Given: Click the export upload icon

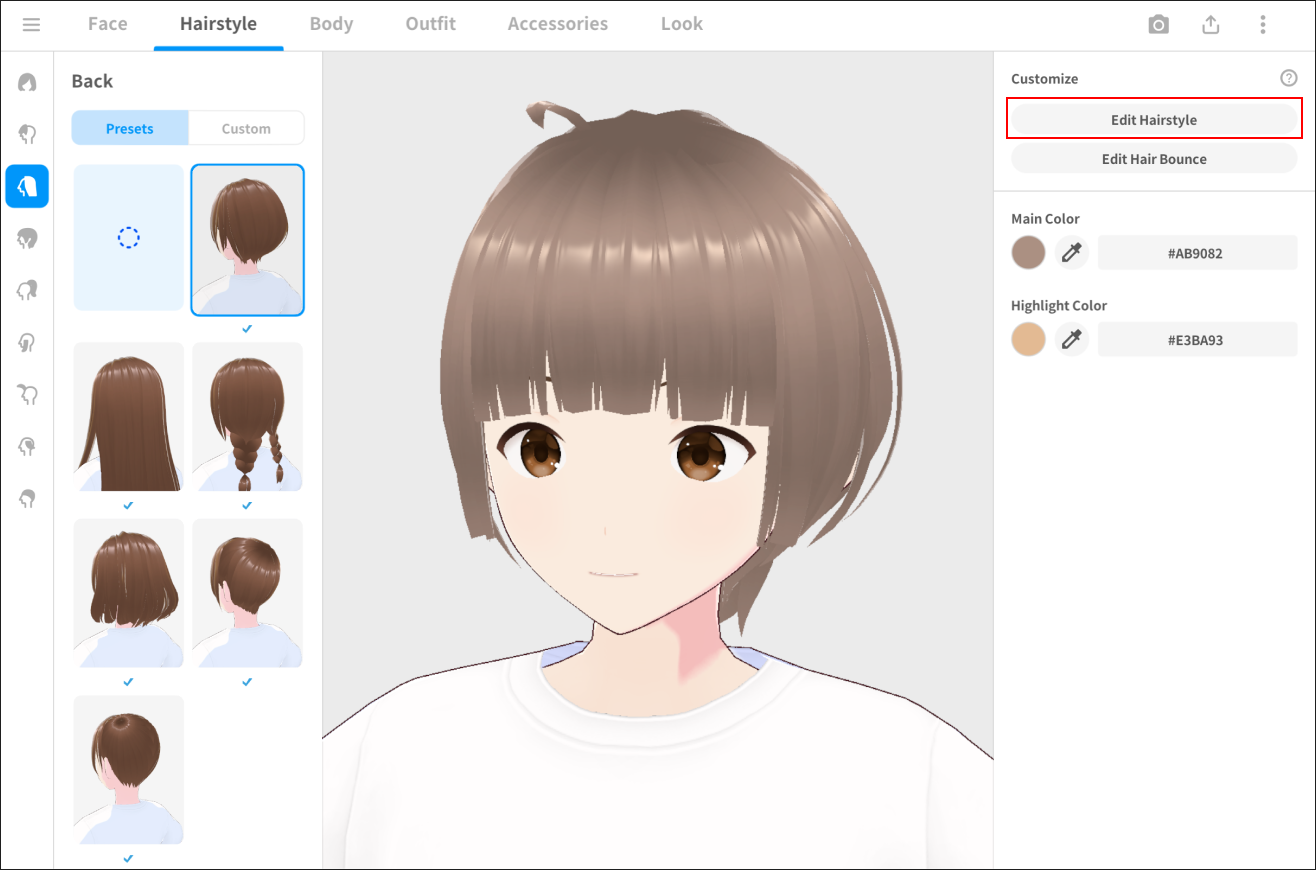Looking at the screenshot, I should 1210,25.
